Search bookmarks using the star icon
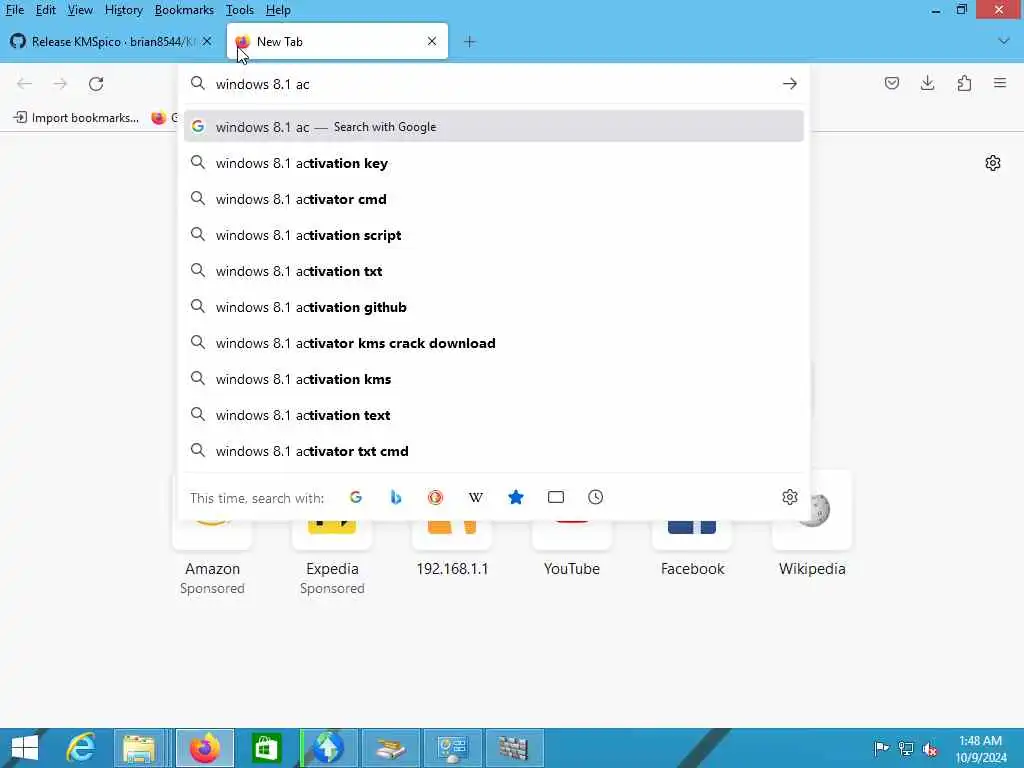The height and width of the screenshot is (768, 1024). tap(516, 498)
